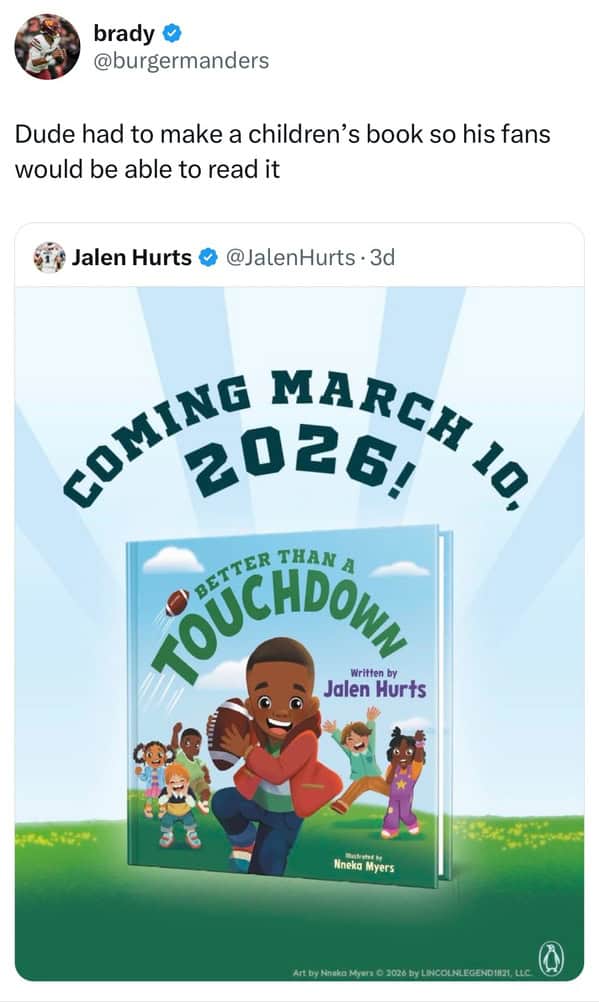Image resolution: width=599 pixels, height=1002 pixels.
Task: Click the @JalenHurts handle in quoted tweet
Action: (291, 258)
